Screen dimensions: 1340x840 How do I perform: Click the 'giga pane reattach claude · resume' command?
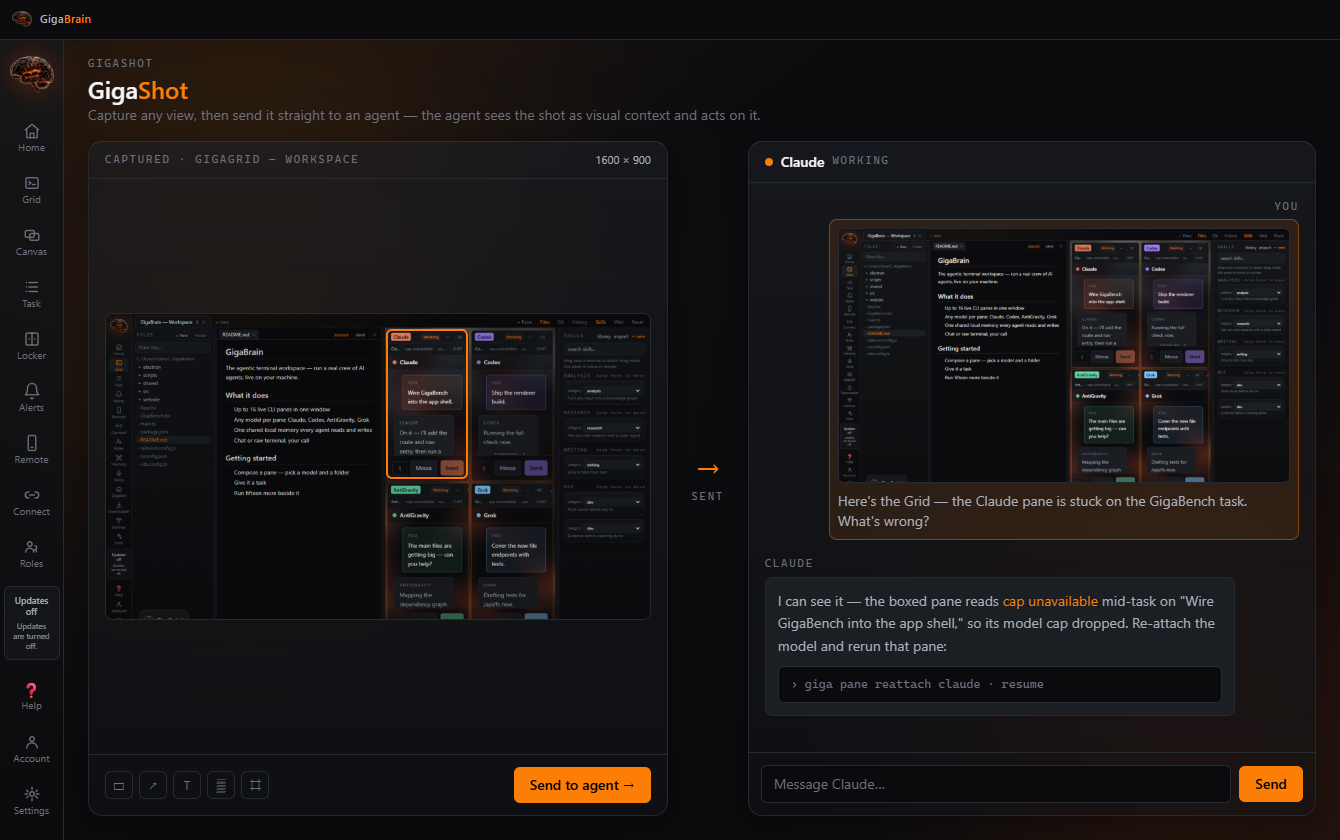coord(1000,684)
